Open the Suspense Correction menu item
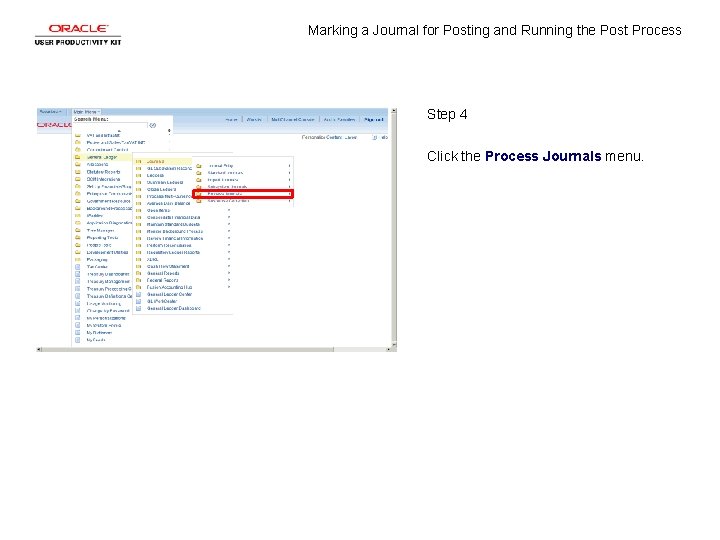Image resolution: width=720 pixels, height=540 pixels. (x=228, y=201)
